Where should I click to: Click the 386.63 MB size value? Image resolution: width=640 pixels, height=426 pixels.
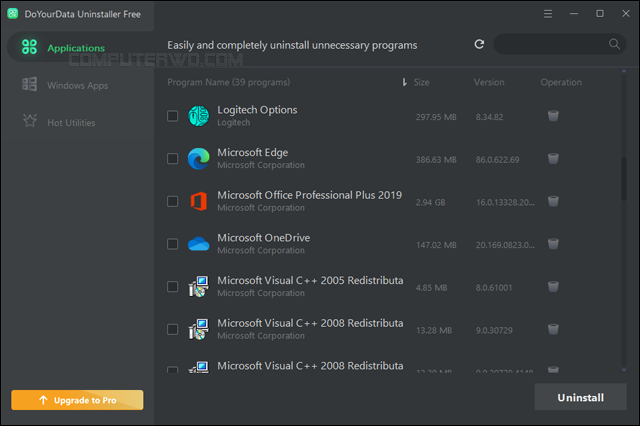pyautogui.click(x=436, y=160)
